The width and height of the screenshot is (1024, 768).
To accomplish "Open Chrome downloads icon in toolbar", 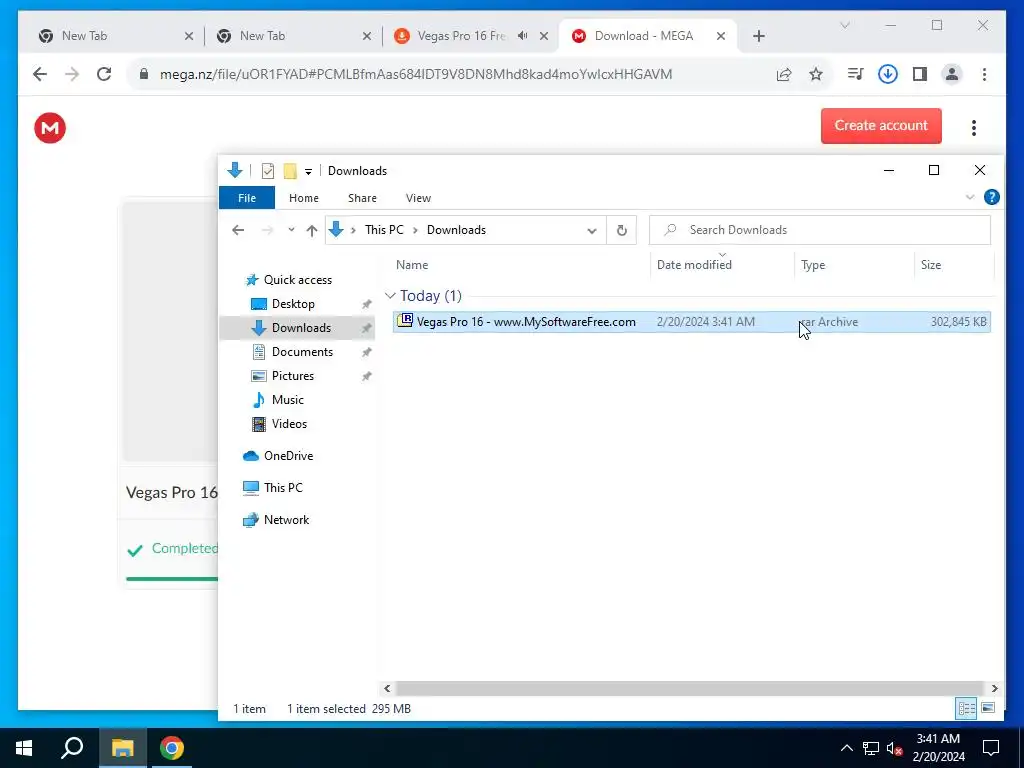I will 887,74.
